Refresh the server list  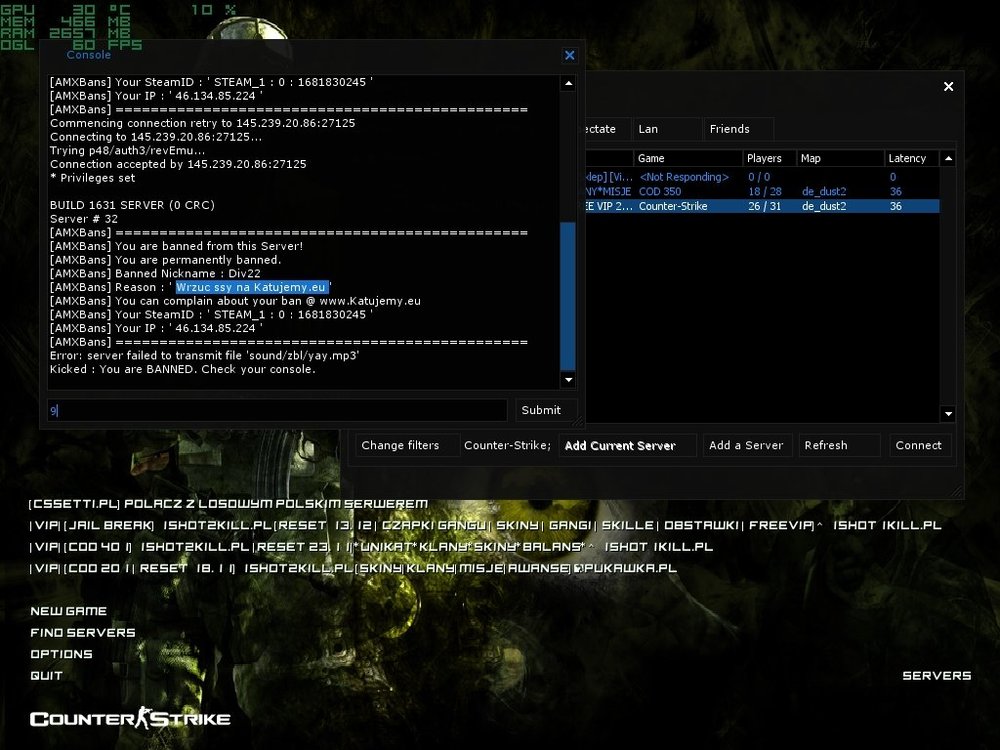point(839,445)
